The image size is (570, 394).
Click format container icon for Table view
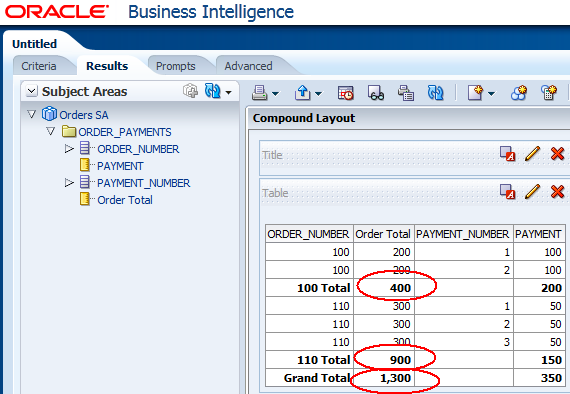[507, 192]
